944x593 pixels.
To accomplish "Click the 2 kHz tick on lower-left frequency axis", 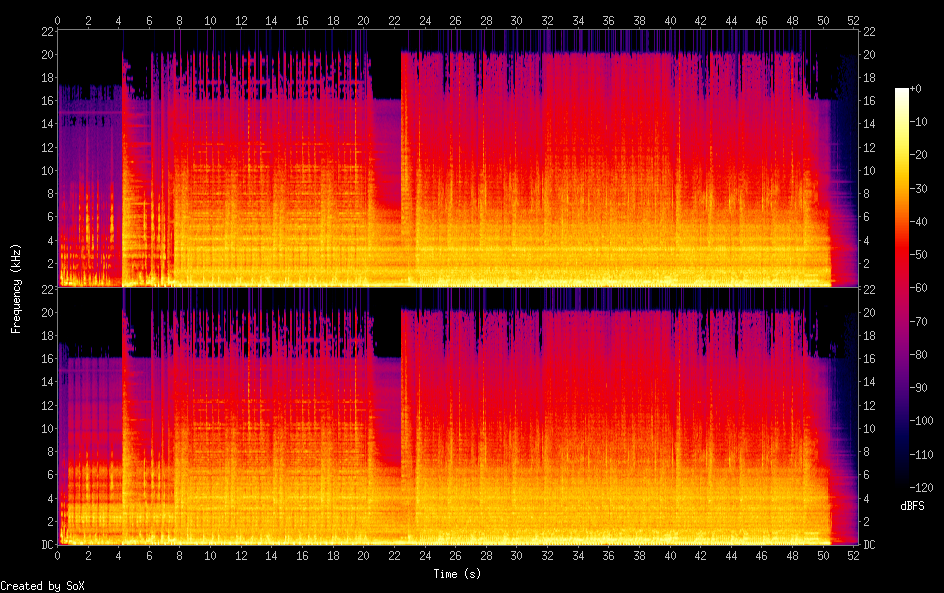I will (x=49, y=521).
